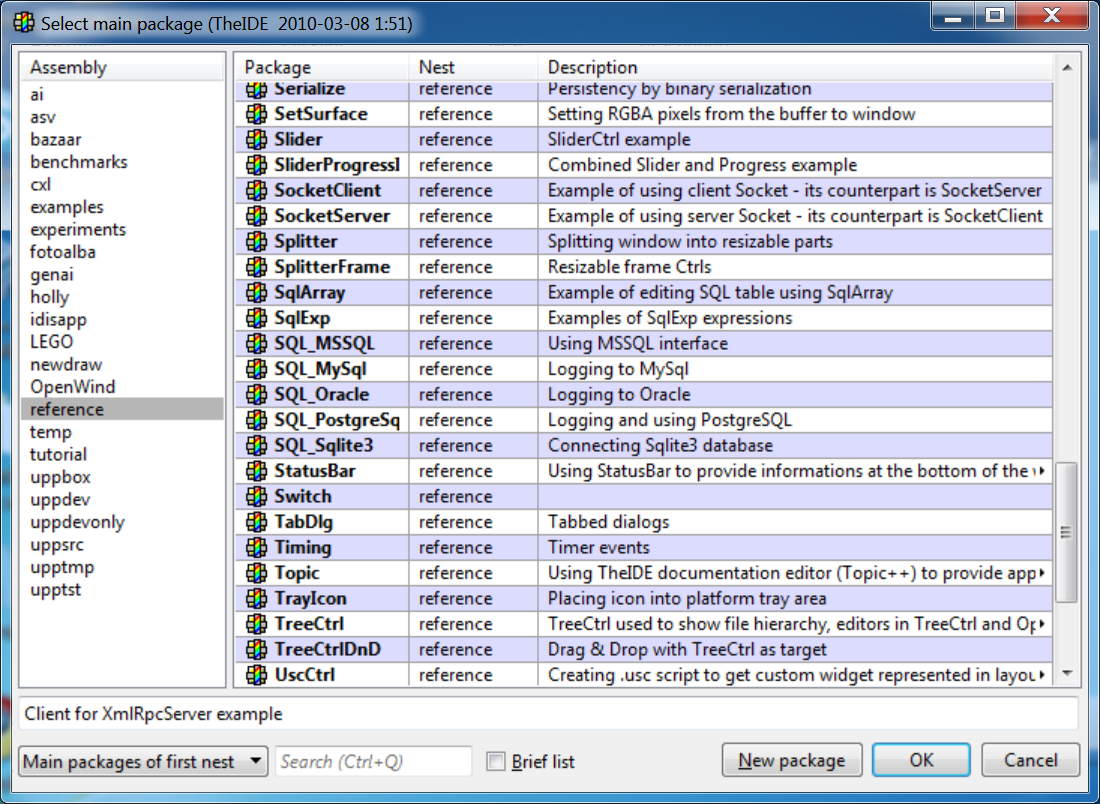
Task: Click the Description column header
Action: [795, 67]
